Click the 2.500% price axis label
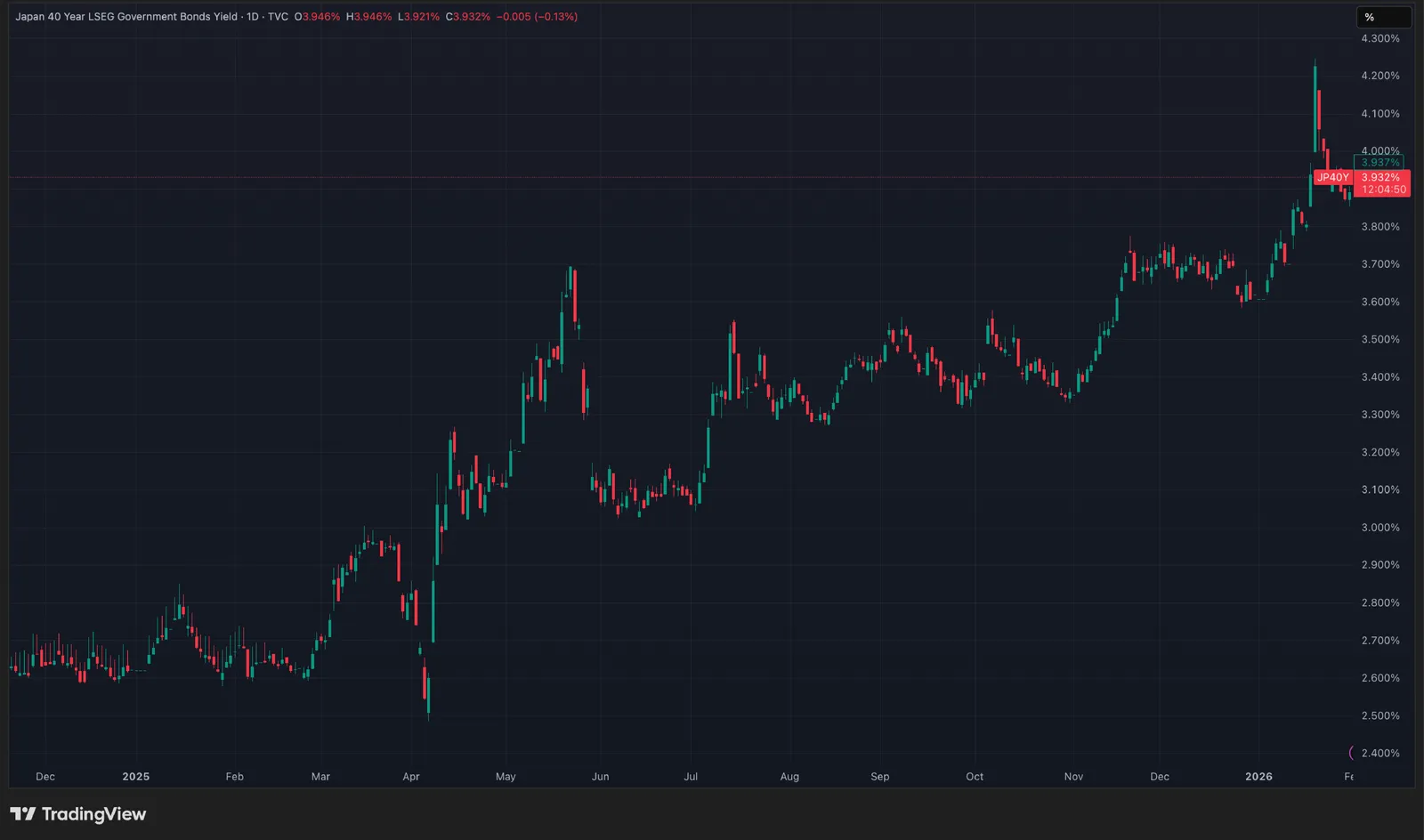The height and width of the screenshot is (840, 1424). tap(1380, 715)
